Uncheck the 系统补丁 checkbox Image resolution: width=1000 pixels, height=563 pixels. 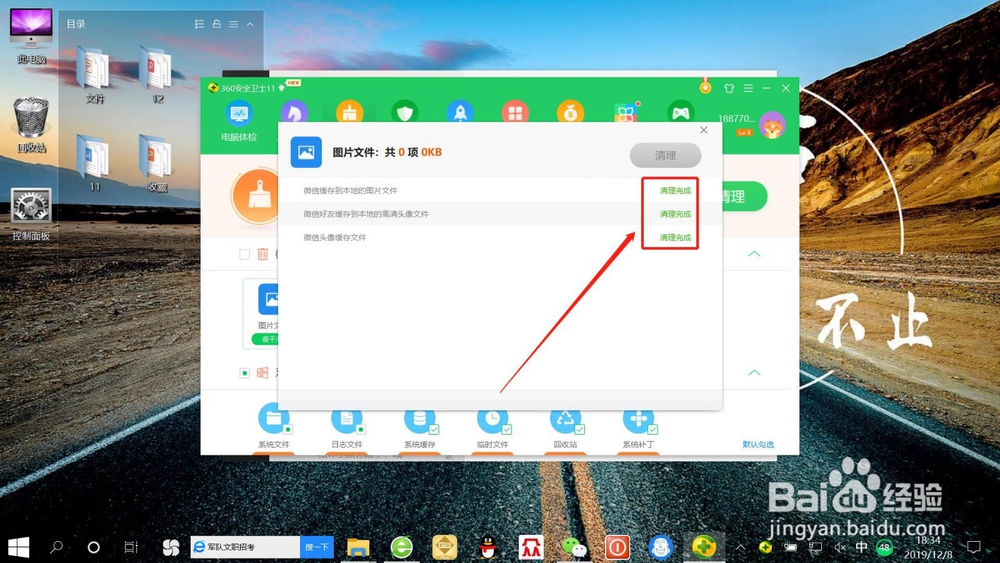click(652, 430)
